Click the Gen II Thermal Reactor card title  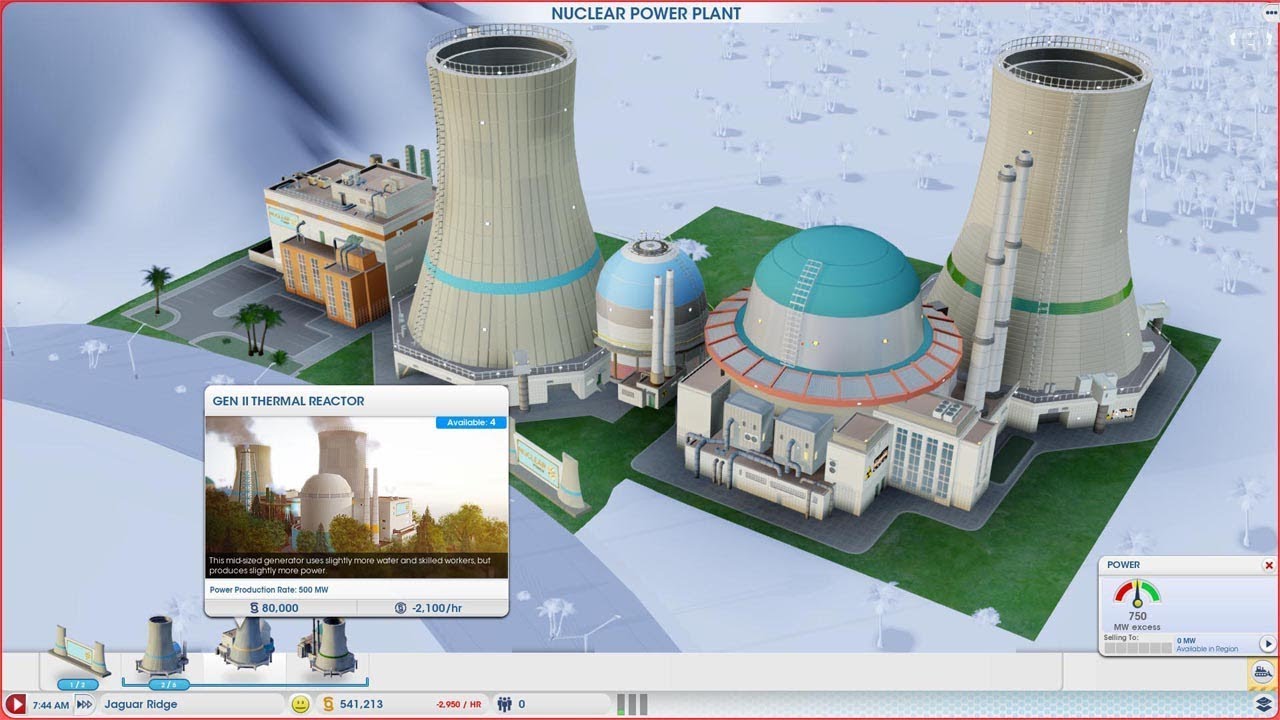[288, 401]
